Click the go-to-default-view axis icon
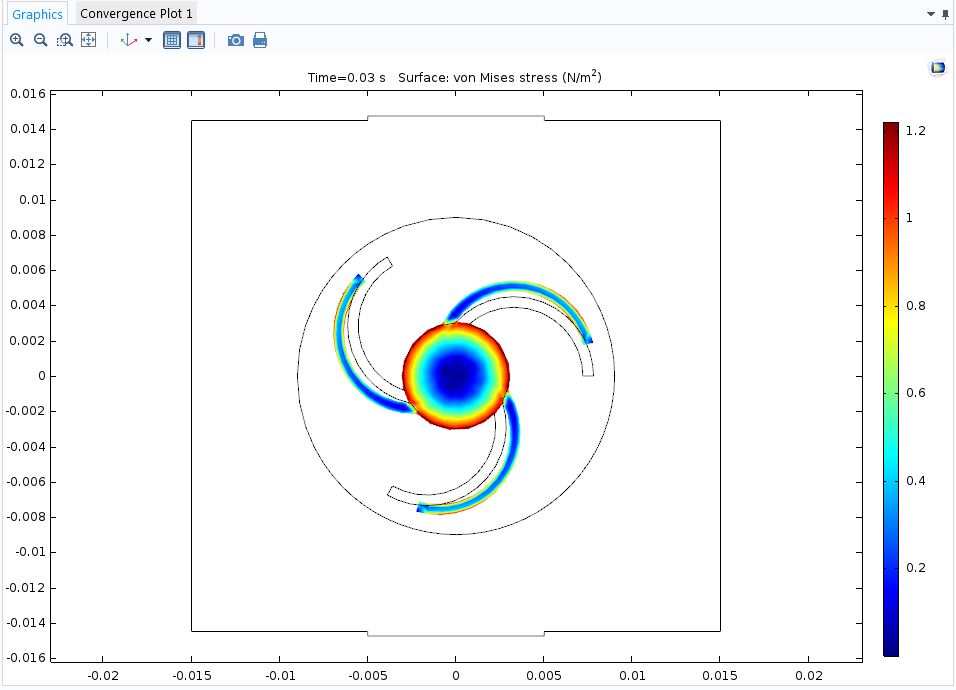Image resolution: width=956 pixels, height=690 pixels. point(129,40)
